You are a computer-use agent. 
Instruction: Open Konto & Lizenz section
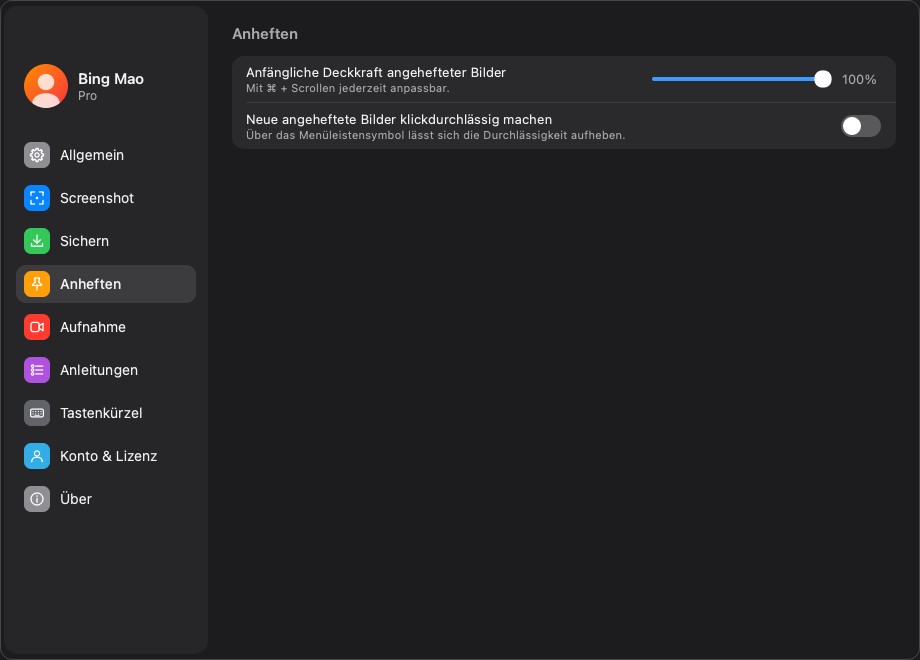click(106, 456)
